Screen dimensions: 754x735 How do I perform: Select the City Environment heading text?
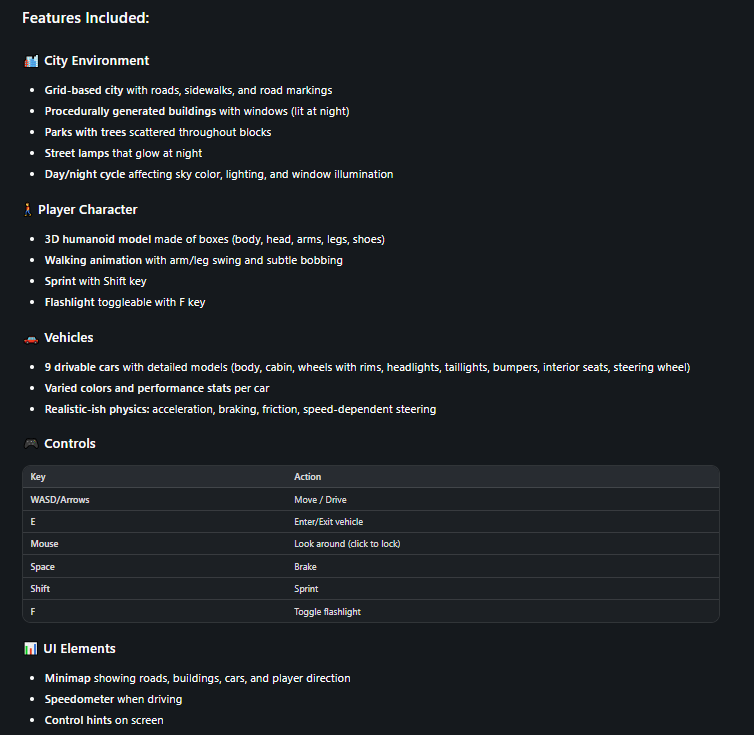point(97,61)
